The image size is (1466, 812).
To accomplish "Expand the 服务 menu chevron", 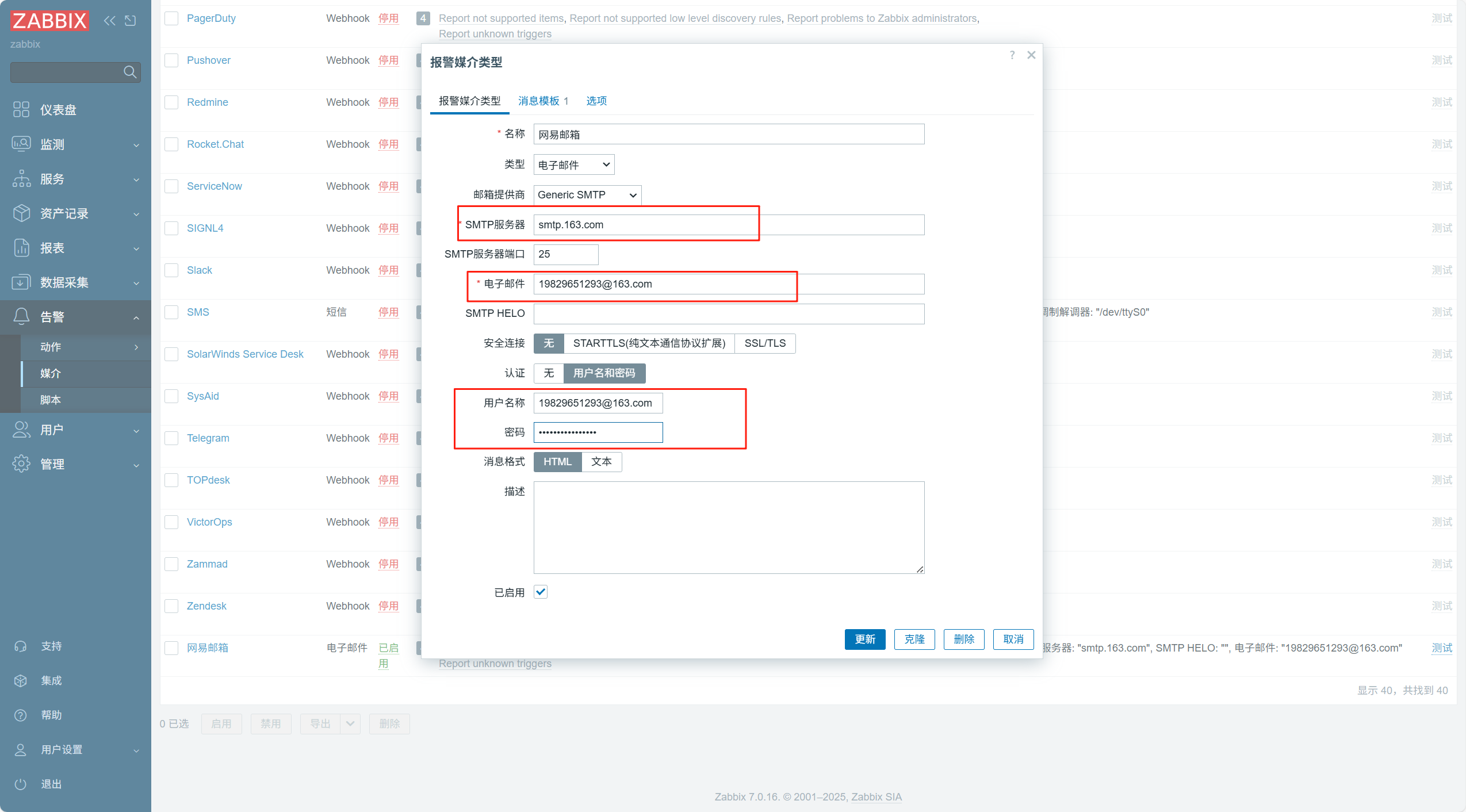I will [x=136, y=180].
